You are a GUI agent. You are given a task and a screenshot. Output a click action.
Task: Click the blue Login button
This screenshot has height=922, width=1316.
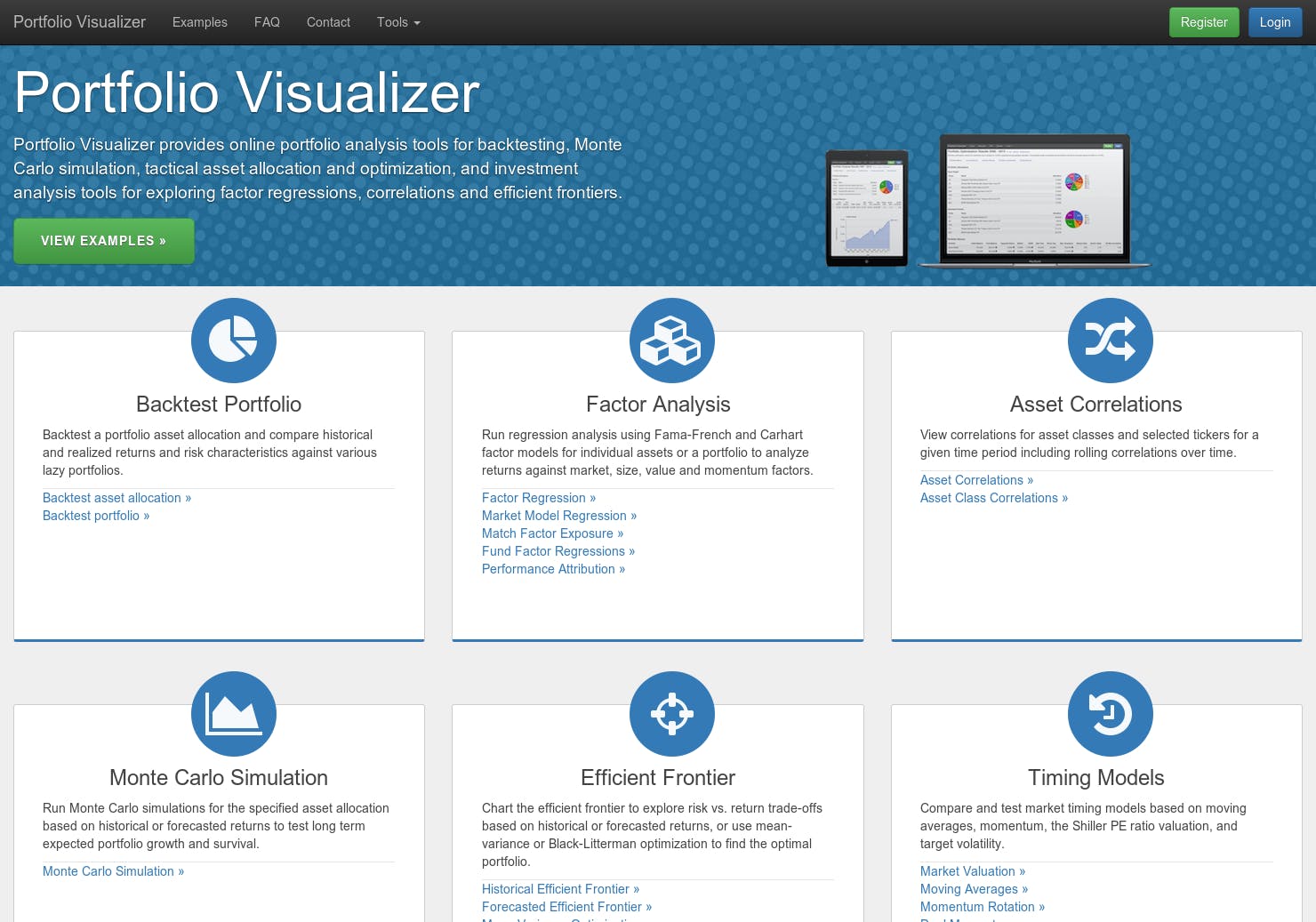(1275, 22)
